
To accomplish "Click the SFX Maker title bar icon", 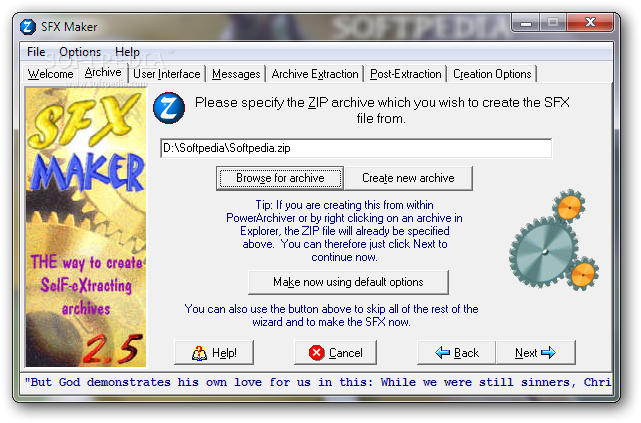I will click(x=28, y=27).
